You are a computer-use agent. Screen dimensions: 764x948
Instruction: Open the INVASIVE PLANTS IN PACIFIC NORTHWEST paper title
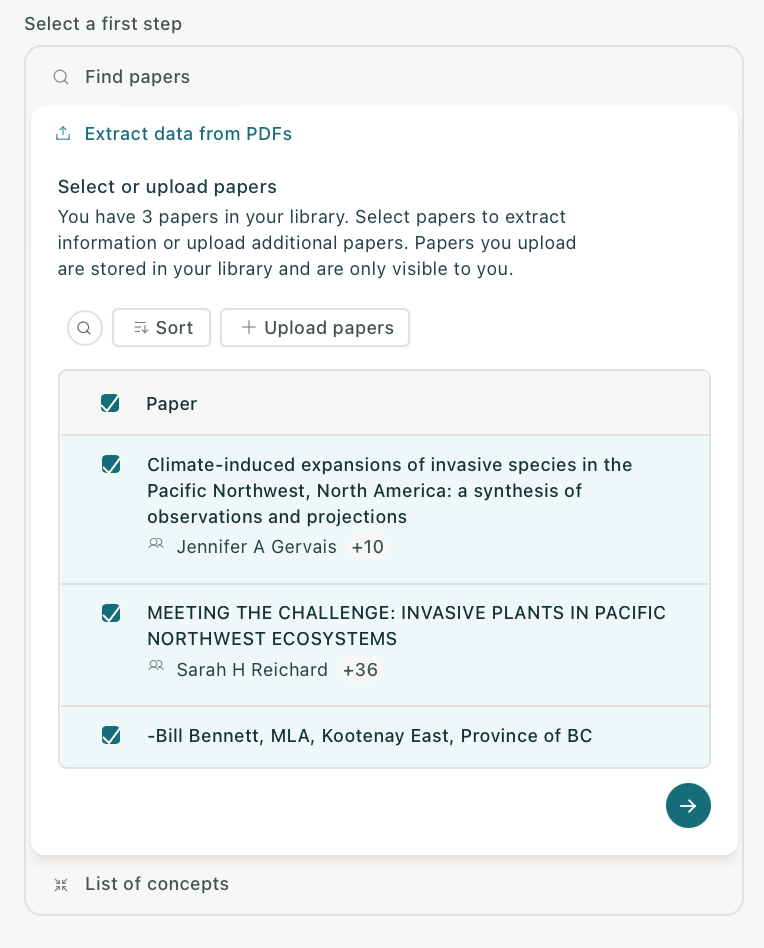[406, 625]
